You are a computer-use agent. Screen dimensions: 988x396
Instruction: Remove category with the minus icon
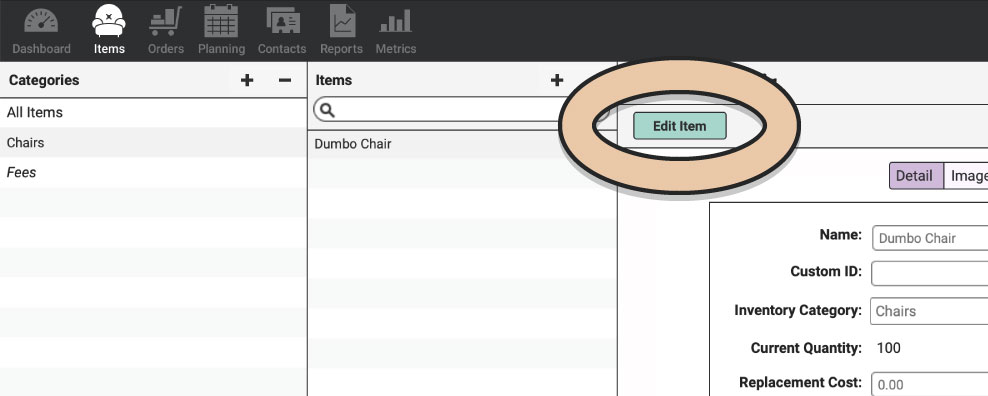(285, 80)
